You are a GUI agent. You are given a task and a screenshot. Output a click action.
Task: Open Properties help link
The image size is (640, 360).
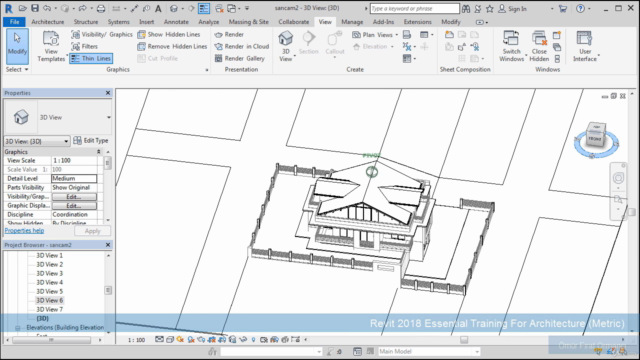(x=24, y=231)
